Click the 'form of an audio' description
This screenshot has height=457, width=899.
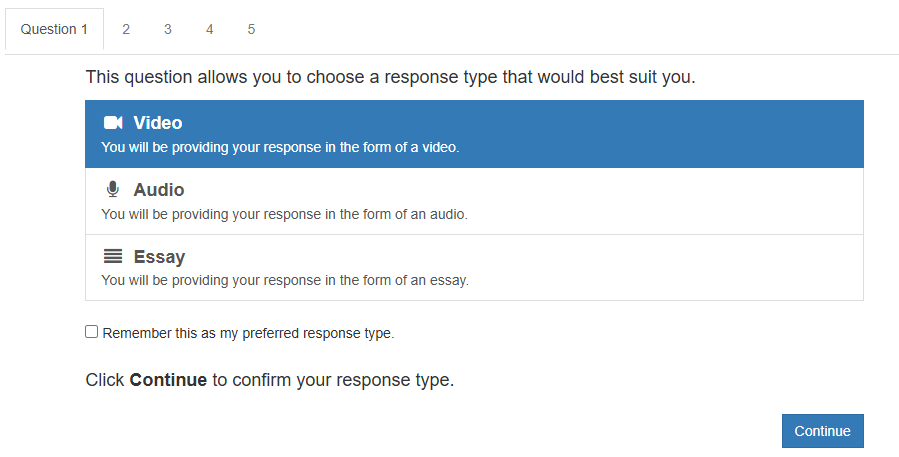click(284, 213)
